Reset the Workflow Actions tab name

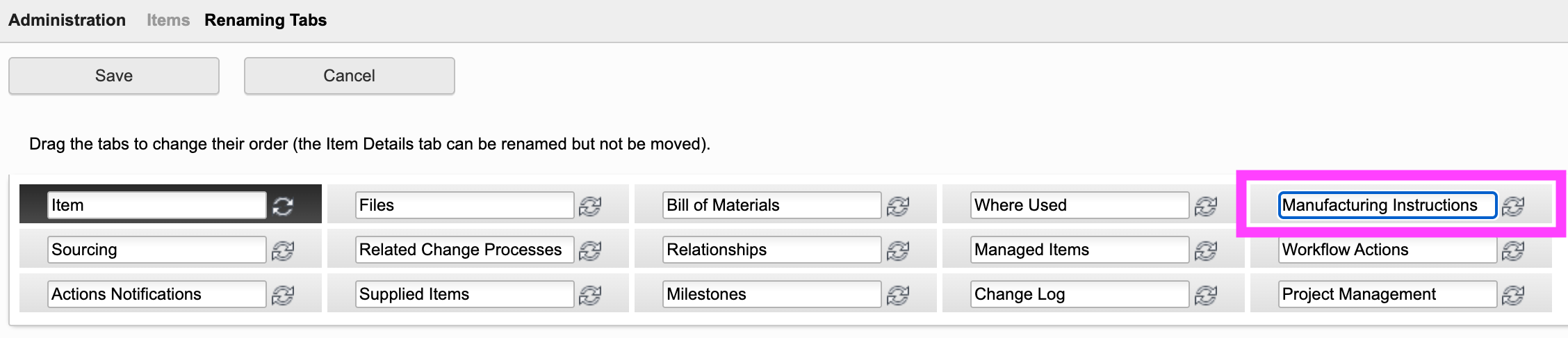tap(1513, 250)
